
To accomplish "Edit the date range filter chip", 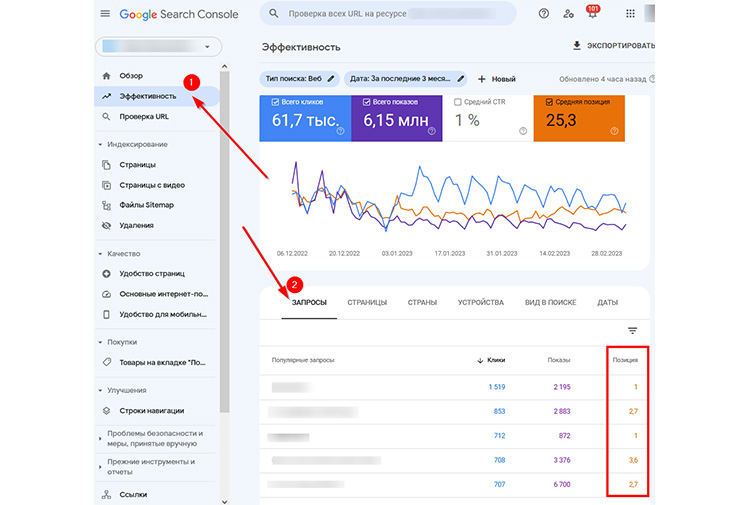I will 406,78.
